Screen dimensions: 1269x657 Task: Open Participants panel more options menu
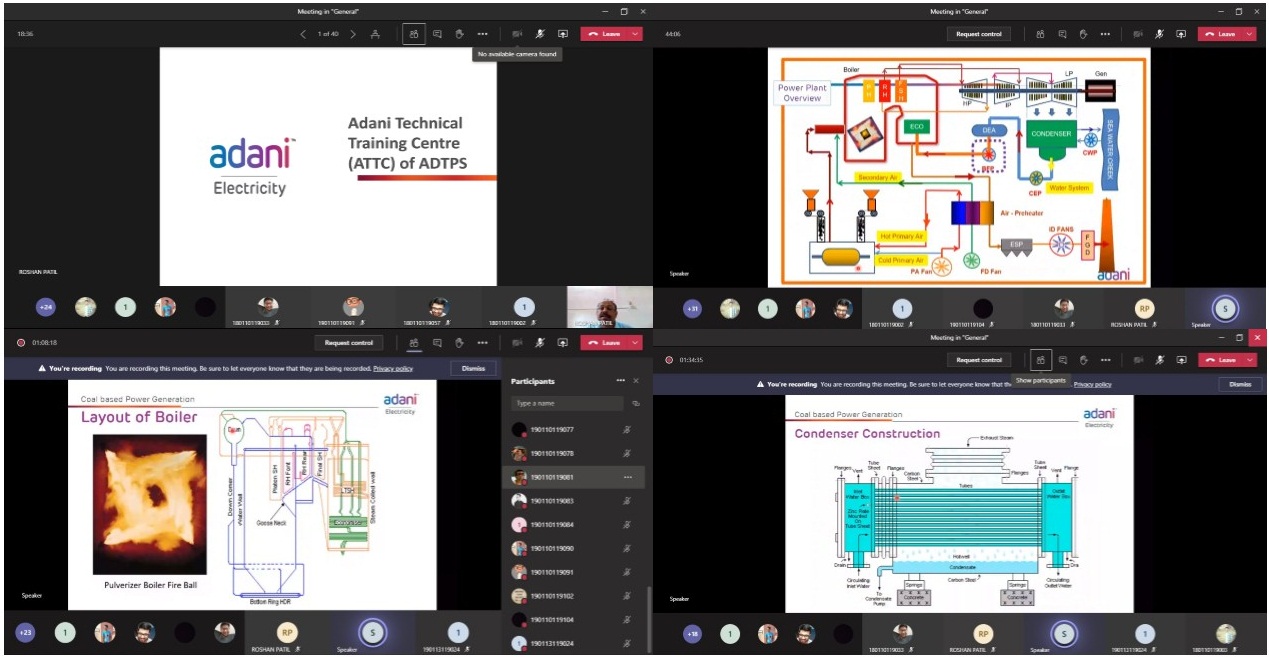(620, 381)
